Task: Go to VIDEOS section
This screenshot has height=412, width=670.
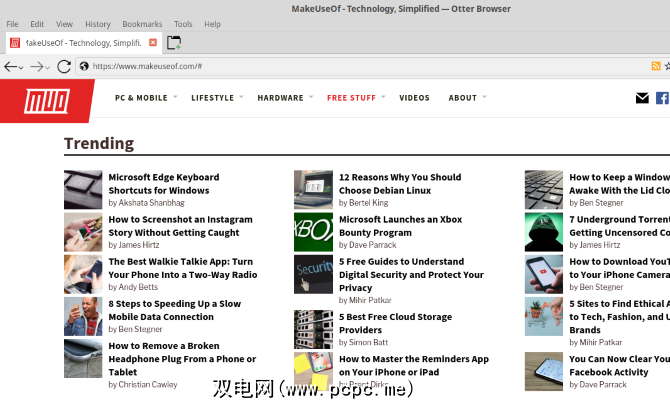Action: click(414, 98)
